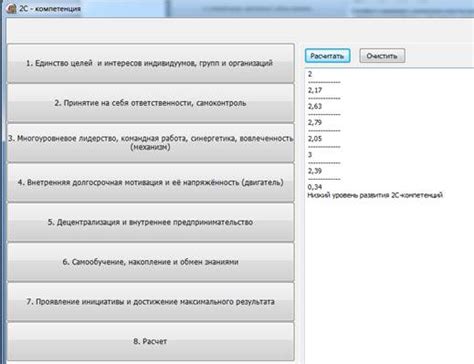
Task: Select section 7 Проявление инициативы
Action: (151, 302)
